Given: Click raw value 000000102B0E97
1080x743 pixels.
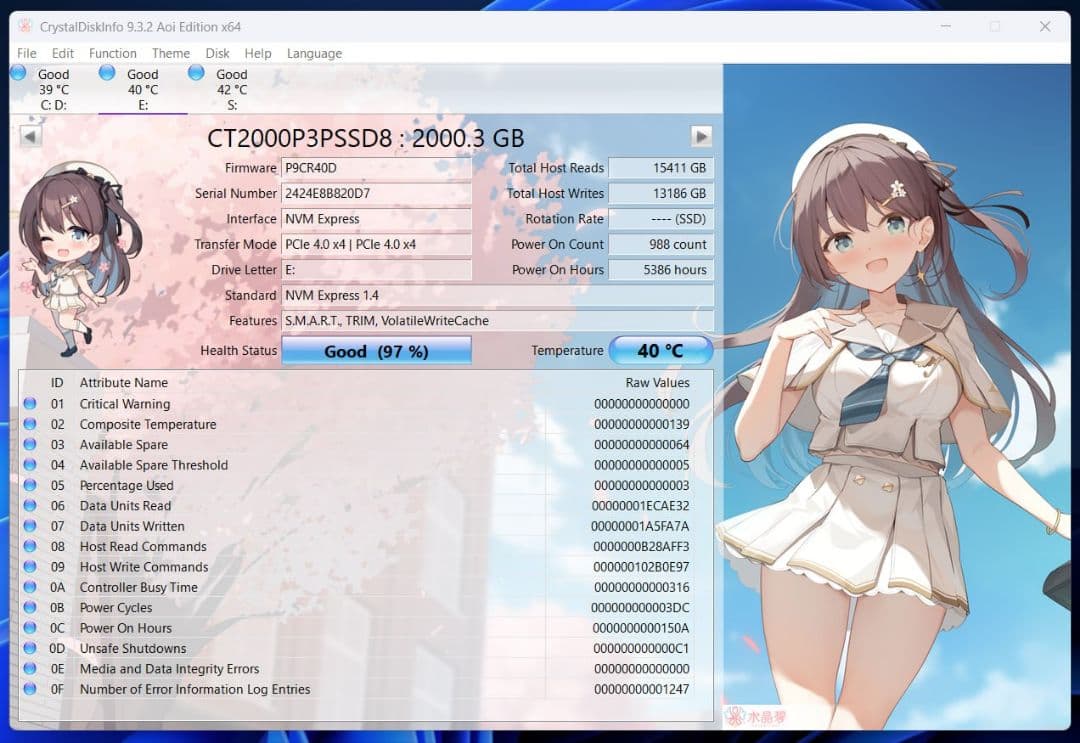Looking at the screenshot, I should pos(641,567).
